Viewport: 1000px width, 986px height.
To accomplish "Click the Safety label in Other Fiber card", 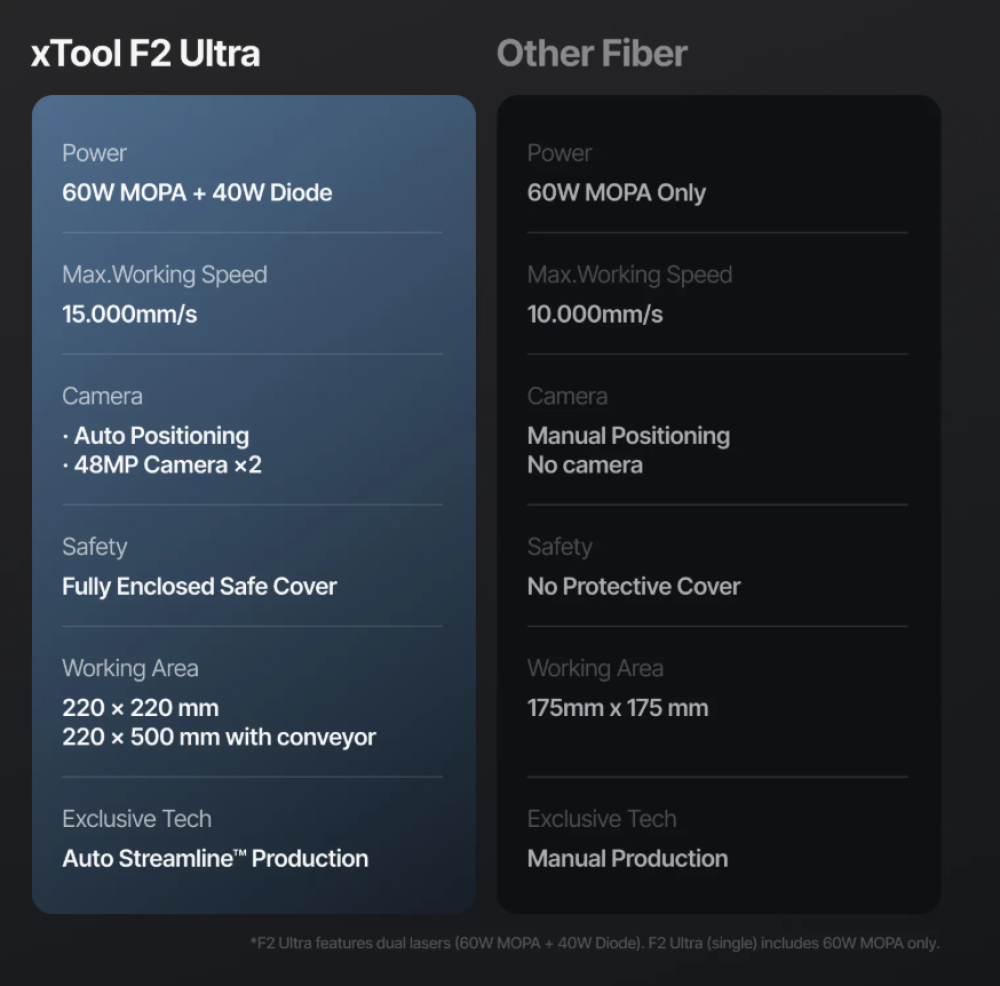I will 559,547.
